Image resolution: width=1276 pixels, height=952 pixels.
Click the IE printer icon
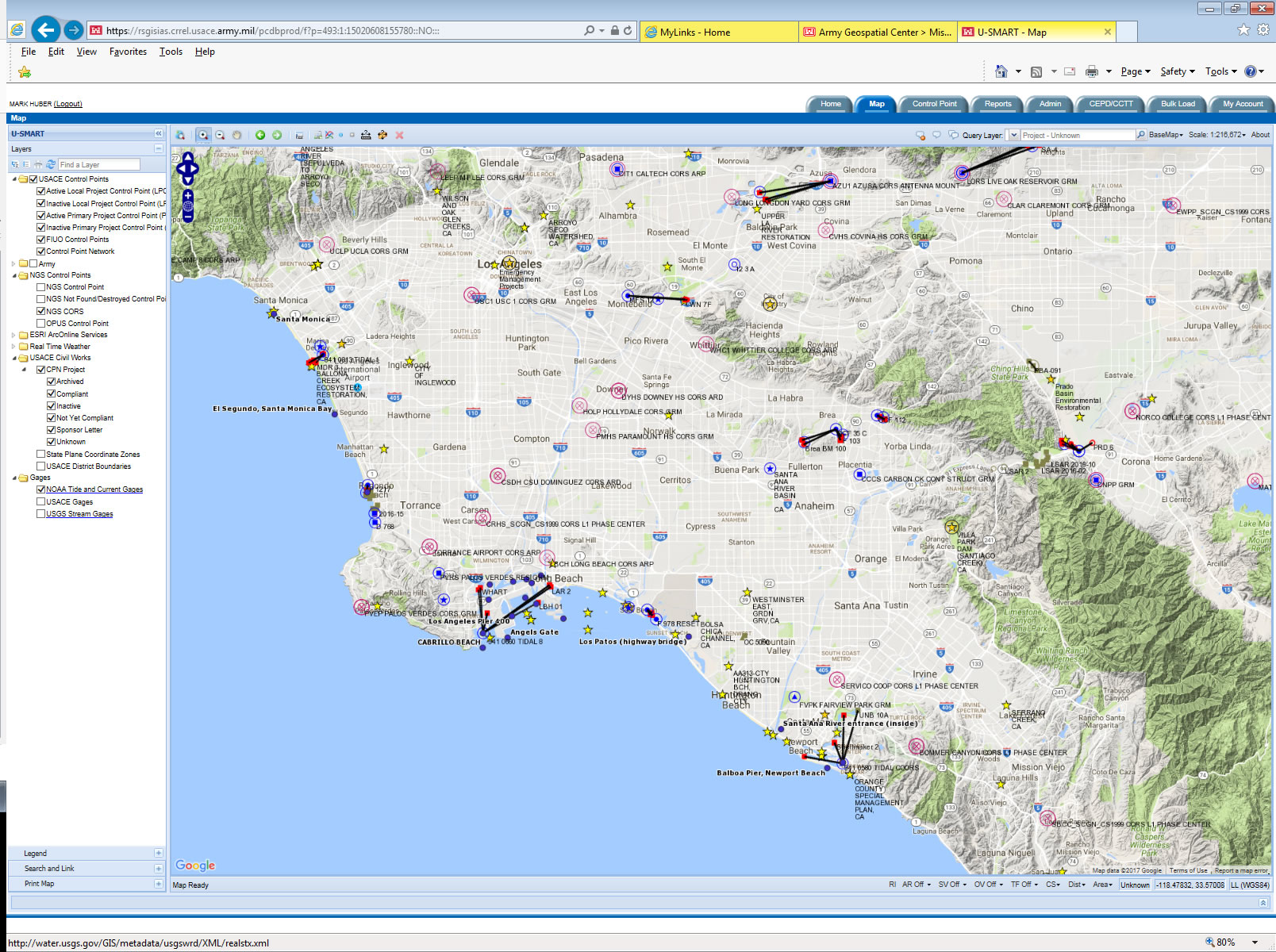(1092, 71)
